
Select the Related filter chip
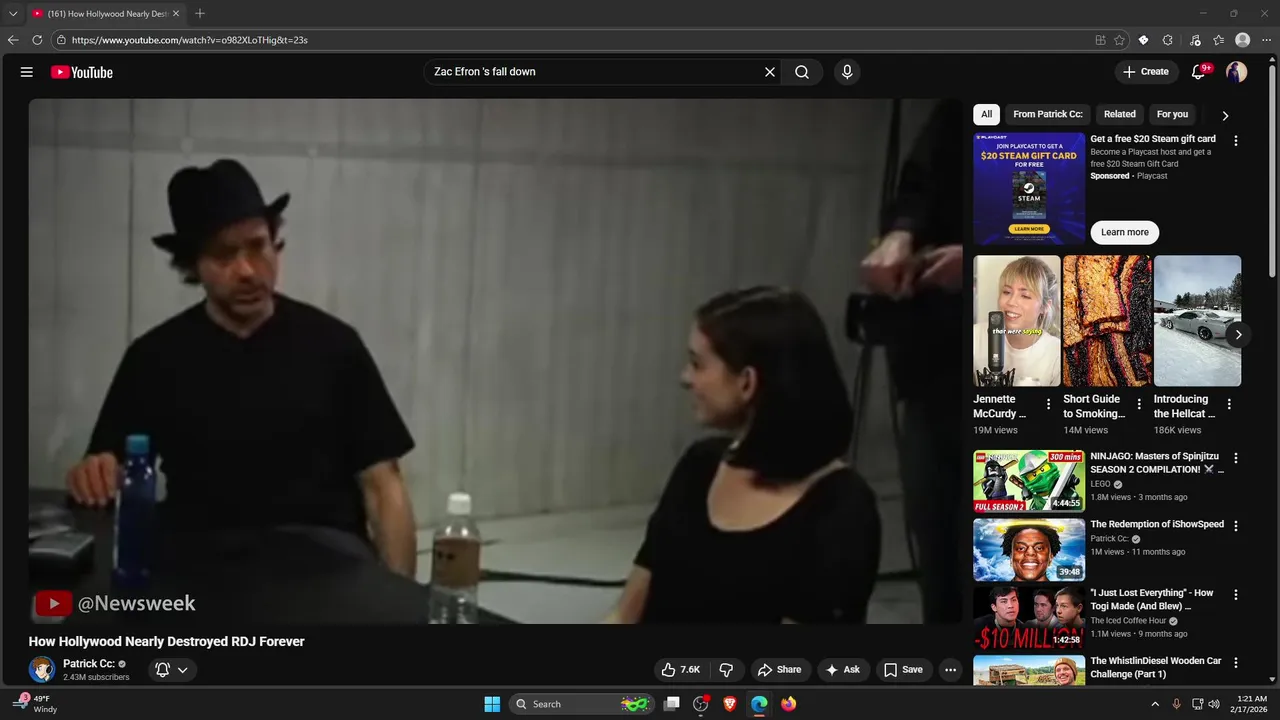point(1119,114)
